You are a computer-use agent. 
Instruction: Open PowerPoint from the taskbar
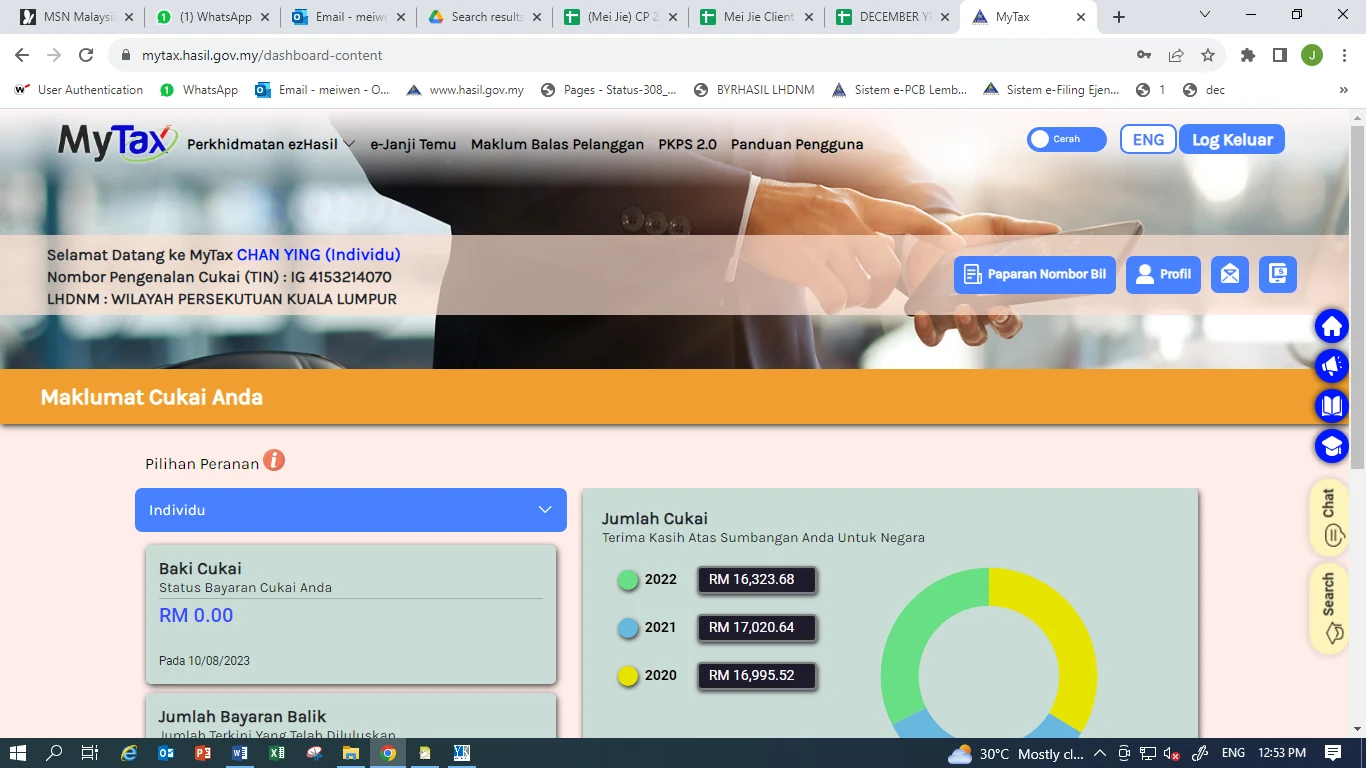(202, 753)
